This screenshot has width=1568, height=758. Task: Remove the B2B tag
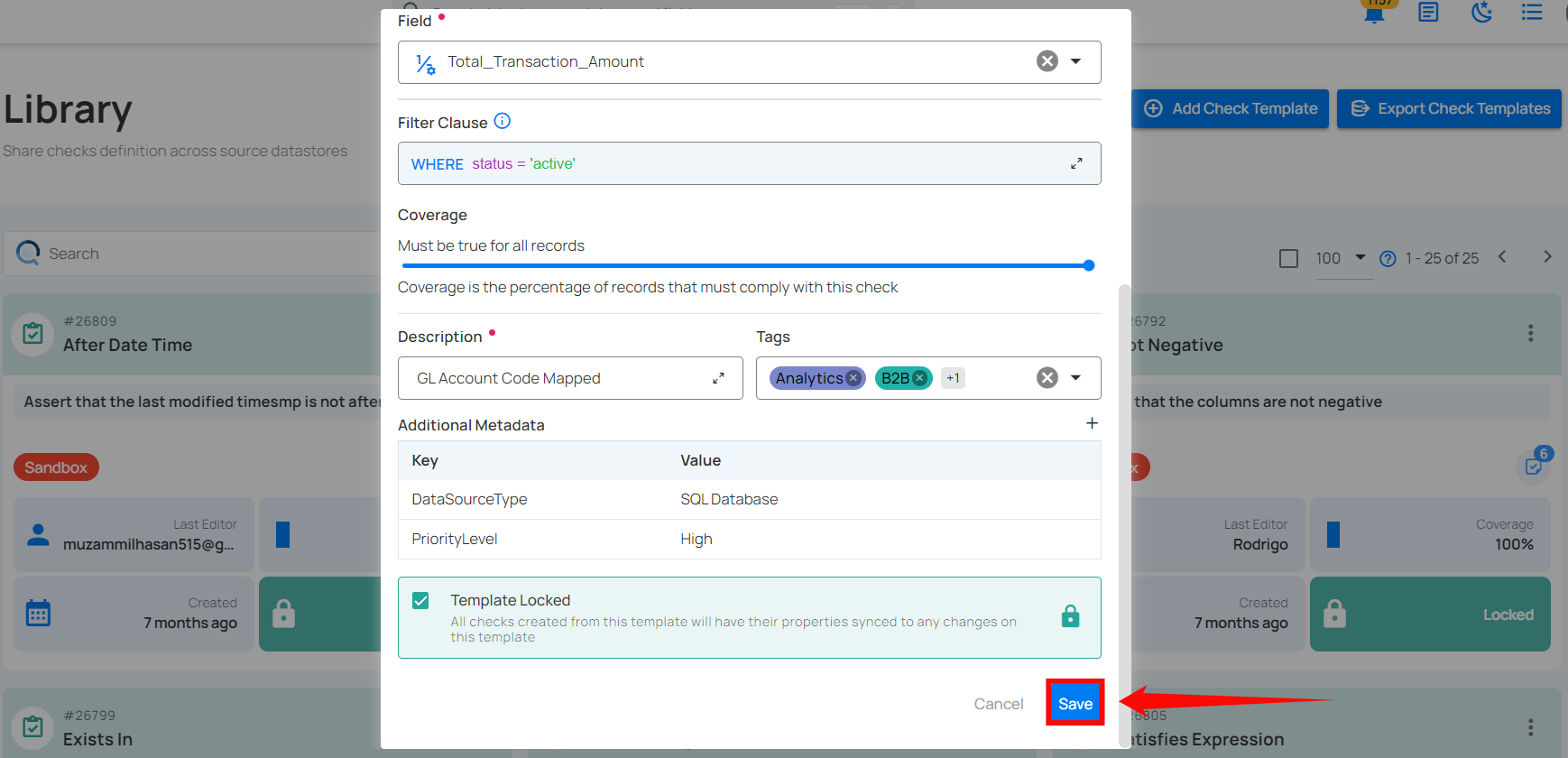(919, 378)
